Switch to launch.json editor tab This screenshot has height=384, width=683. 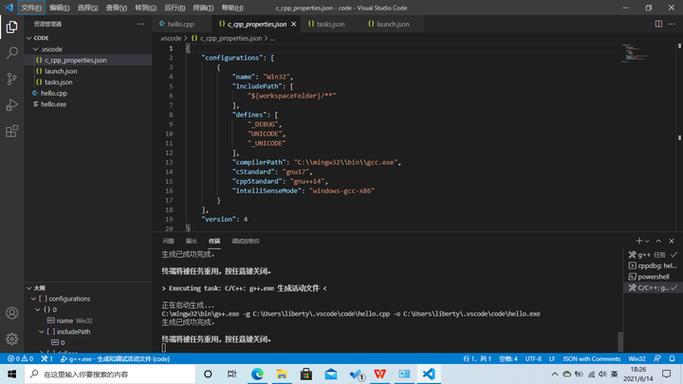pos(392,24)
